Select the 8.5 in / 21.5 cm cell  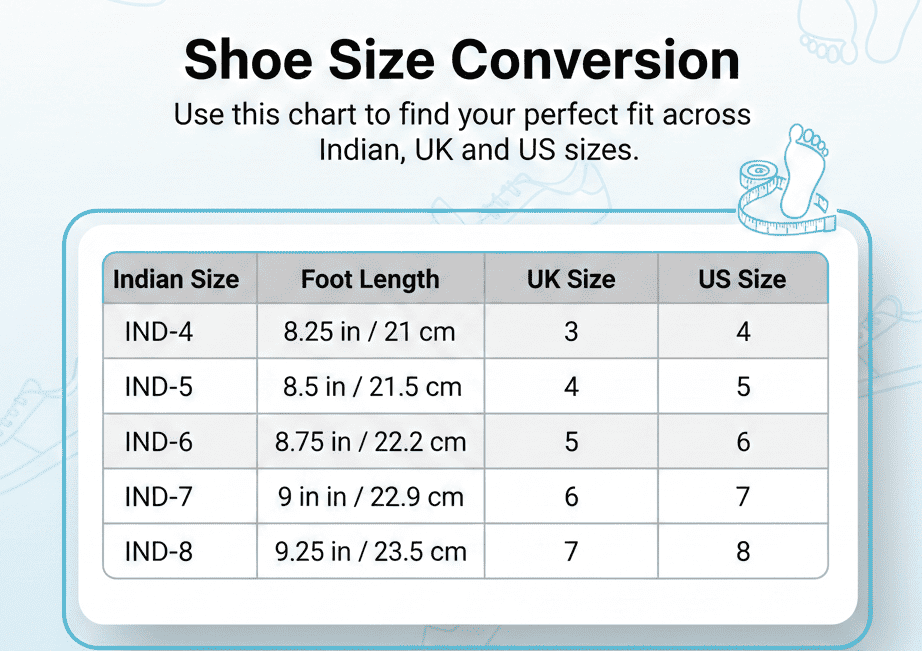tap(372, 387)
